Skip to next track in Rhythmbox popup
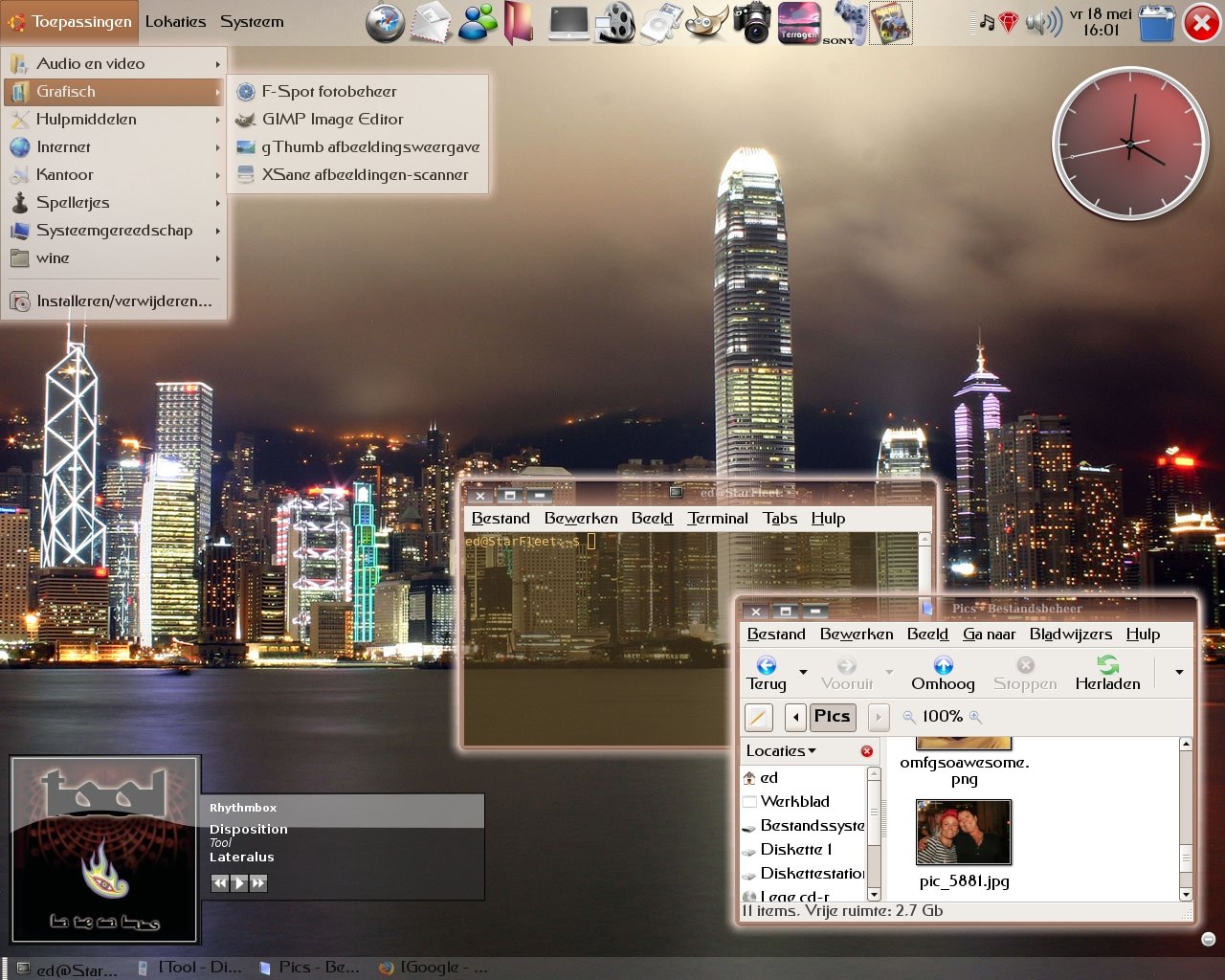This screenshot has height=980, width=1225. (x=258, y=883)
